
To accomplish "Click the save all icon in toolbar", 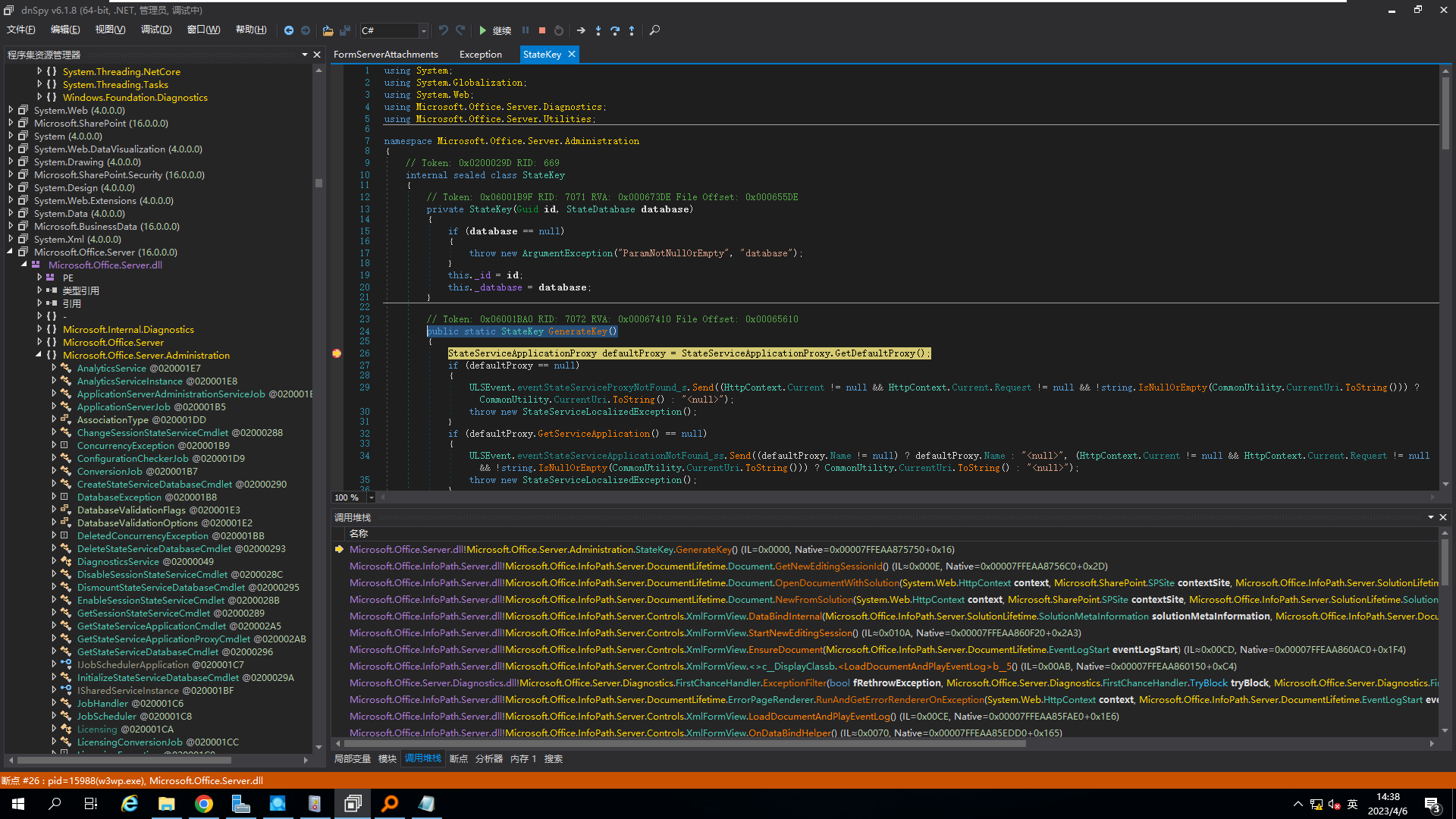I will click(x=345, y=30).
